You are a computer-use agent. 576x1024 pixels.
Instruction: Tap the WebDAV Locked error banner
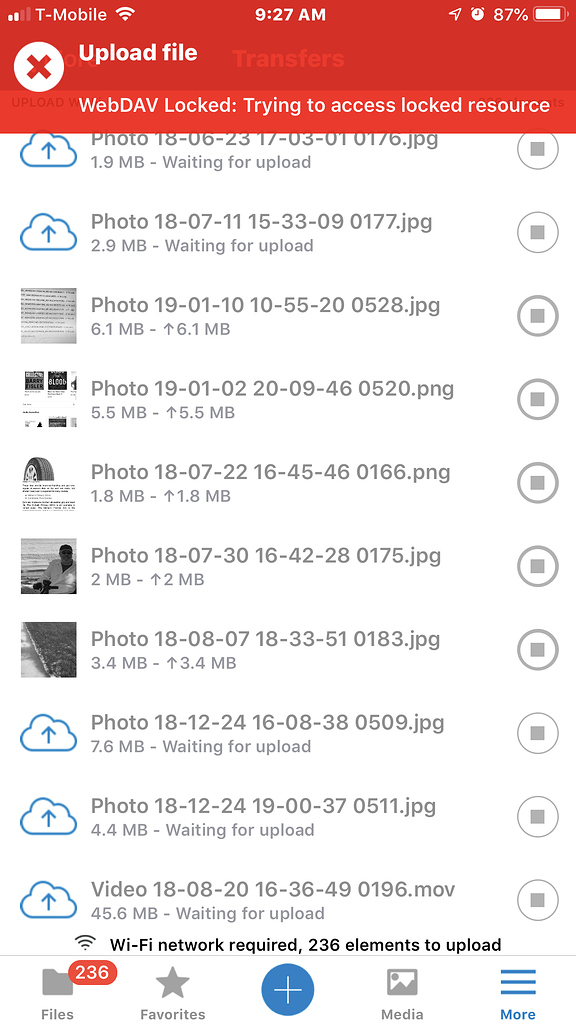(x=310, y=104)
